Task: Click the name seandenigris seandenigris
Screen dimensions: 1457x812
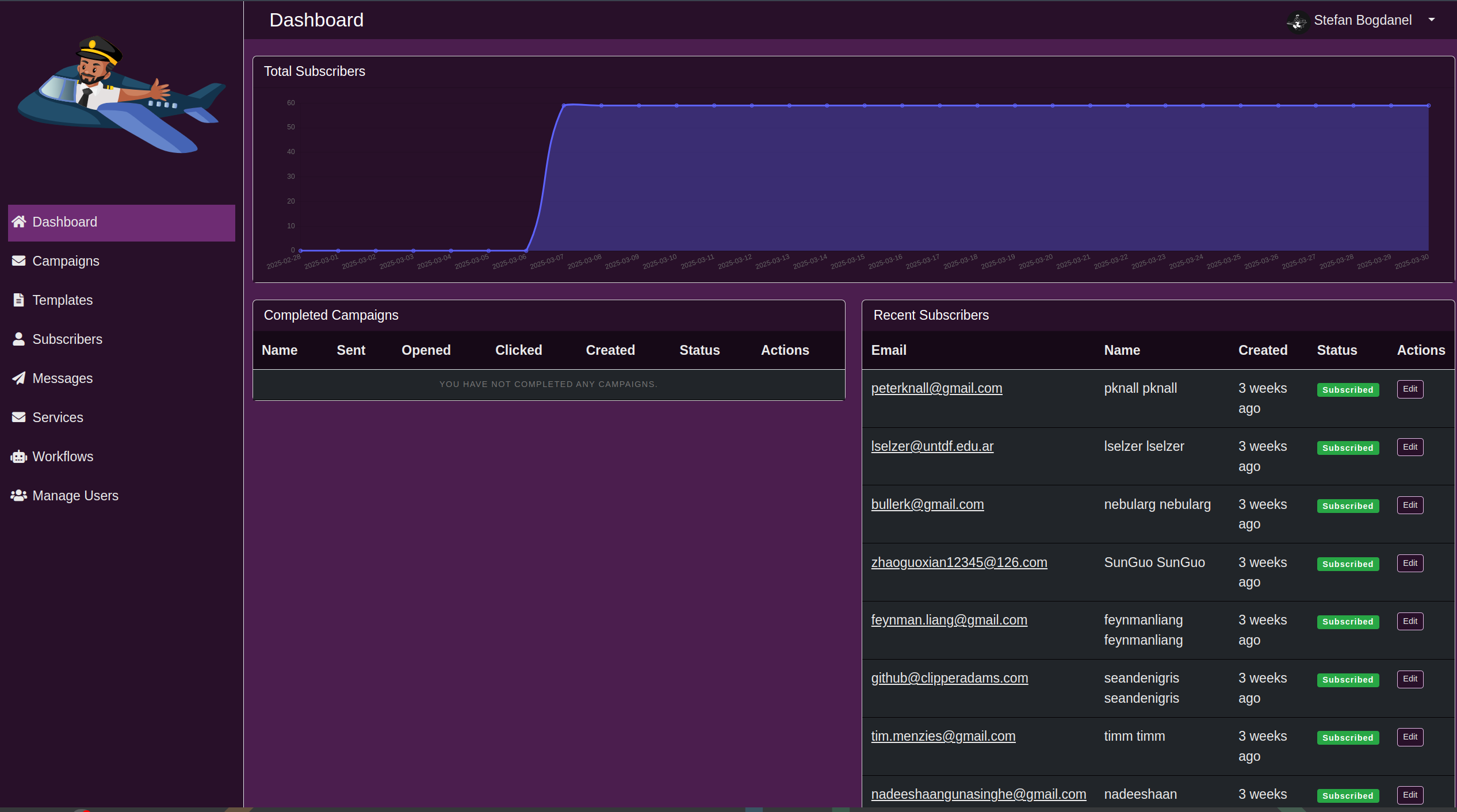Action: pos(1141,688)
